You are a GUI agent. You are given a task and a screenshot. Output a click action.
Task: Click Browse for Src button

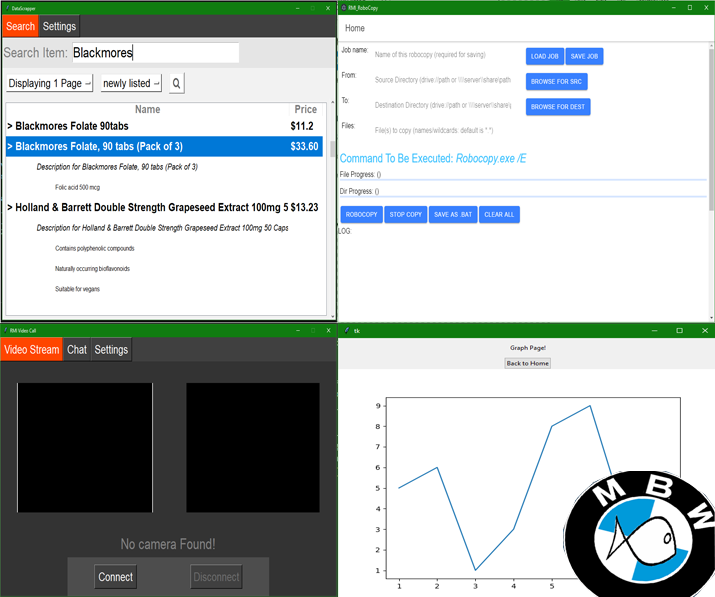(557, 82)
